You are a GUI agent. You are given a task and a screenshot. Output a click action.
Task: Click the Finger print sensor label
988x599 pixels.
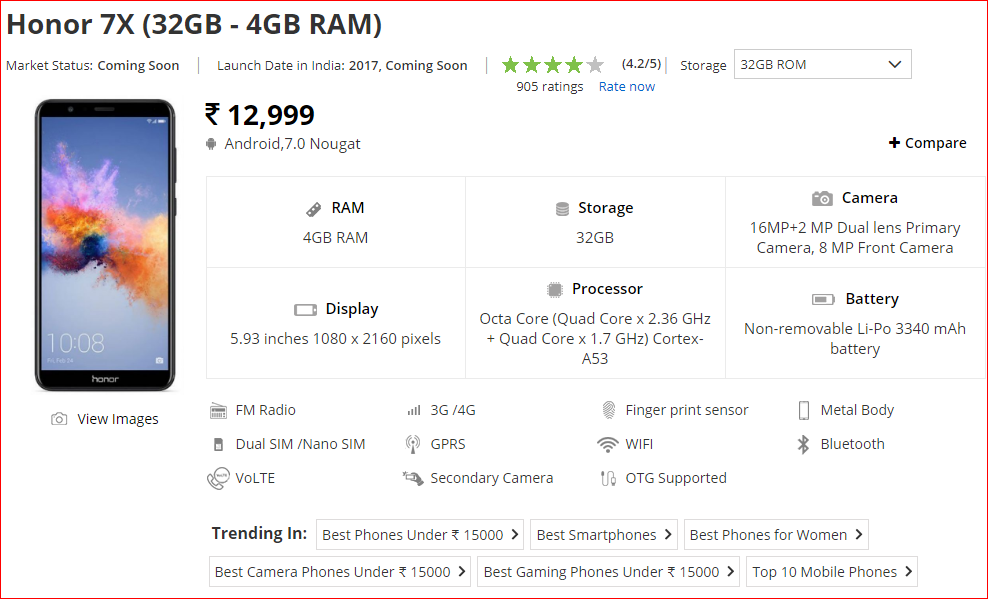coord(687,410)
